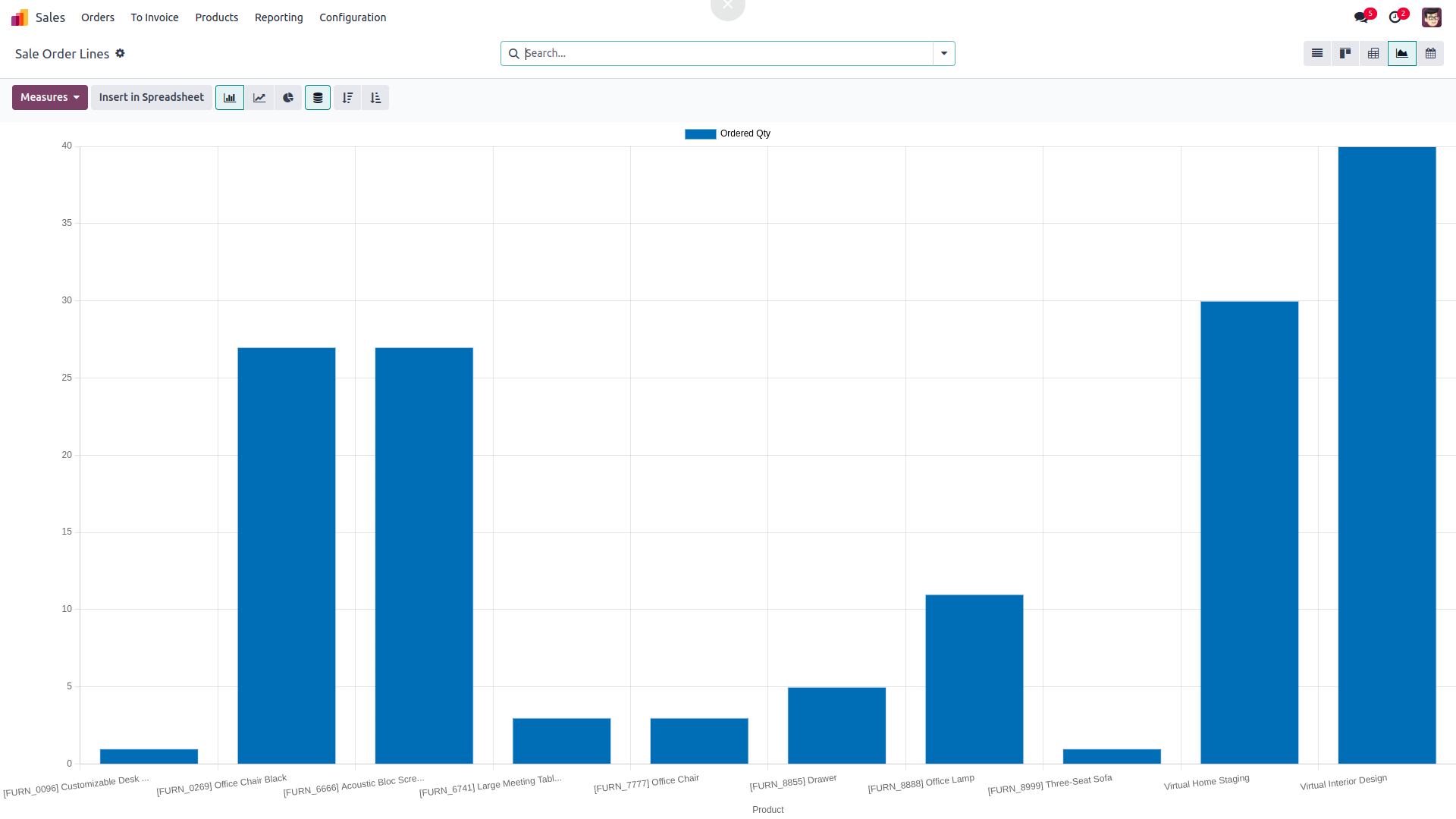Toggle the graph view button
Screen dimensions: 1456x819
point(1401,54)
